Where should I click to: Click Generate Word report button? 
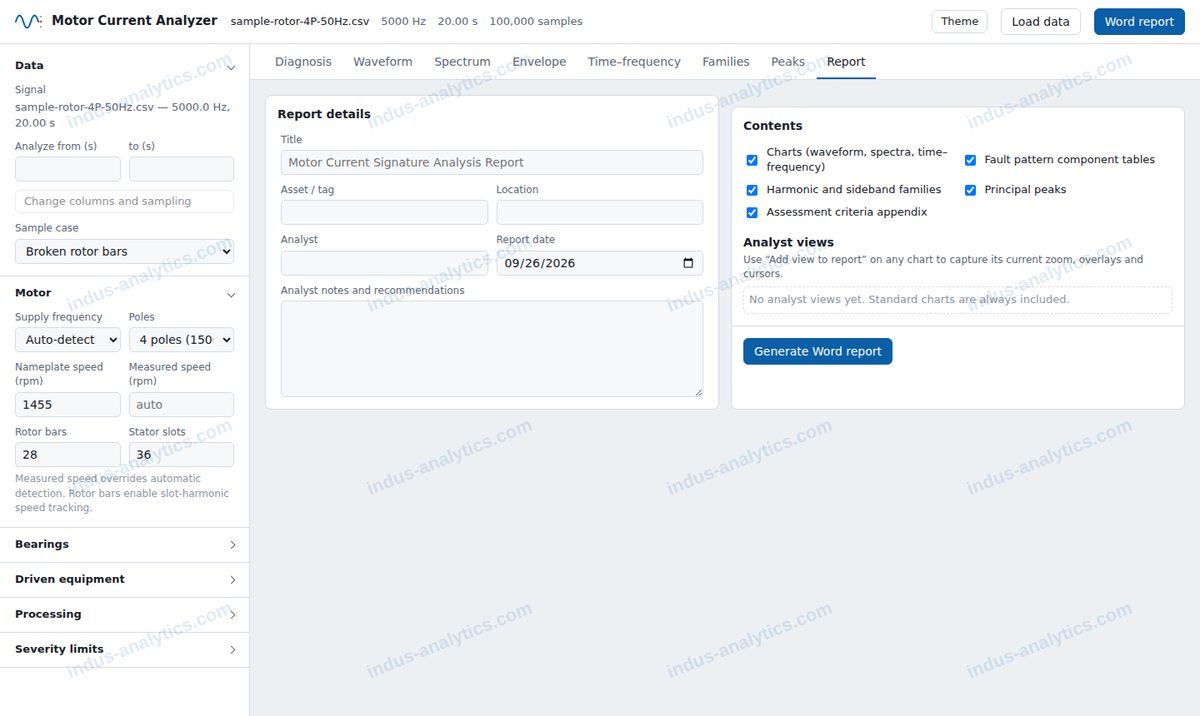817,352
